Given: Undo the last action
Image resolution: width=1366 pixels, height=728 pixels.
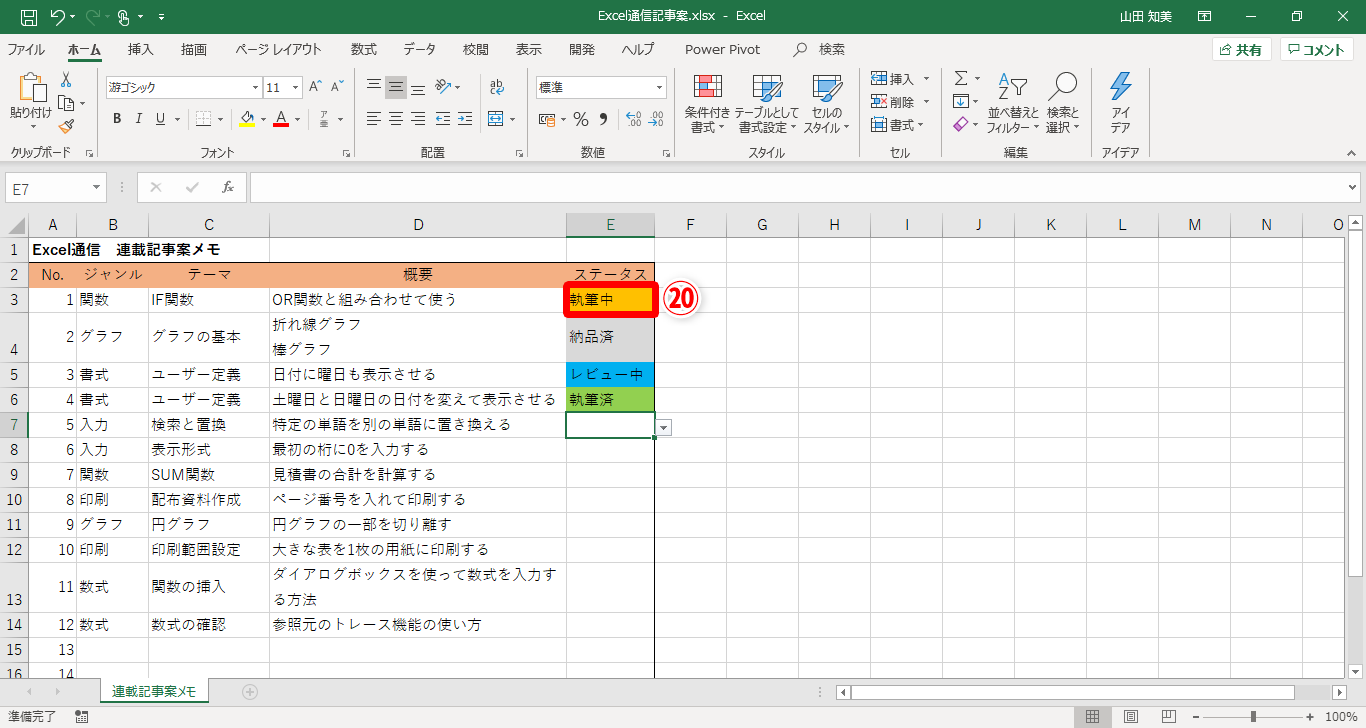Looking at the screenshot, I should (x=57, y=16).
